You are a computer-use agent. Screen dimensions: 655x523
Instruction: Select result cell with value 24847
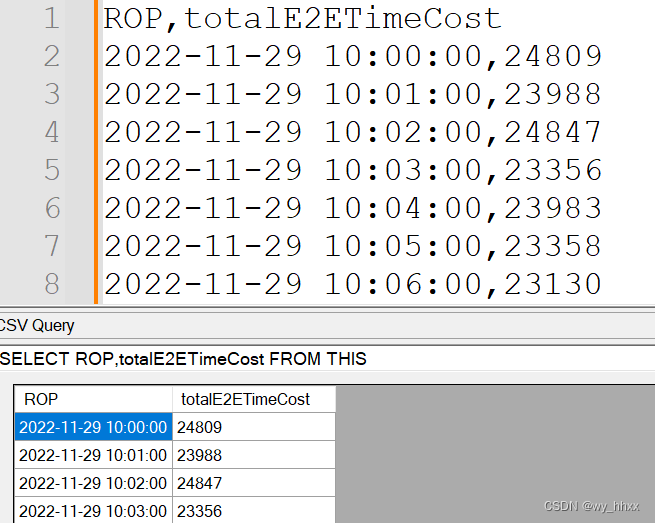click(254, 483)
